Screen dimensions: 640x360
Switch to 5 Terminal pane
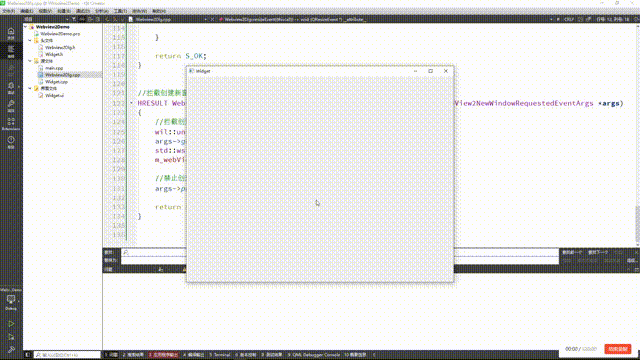point(220,355)
